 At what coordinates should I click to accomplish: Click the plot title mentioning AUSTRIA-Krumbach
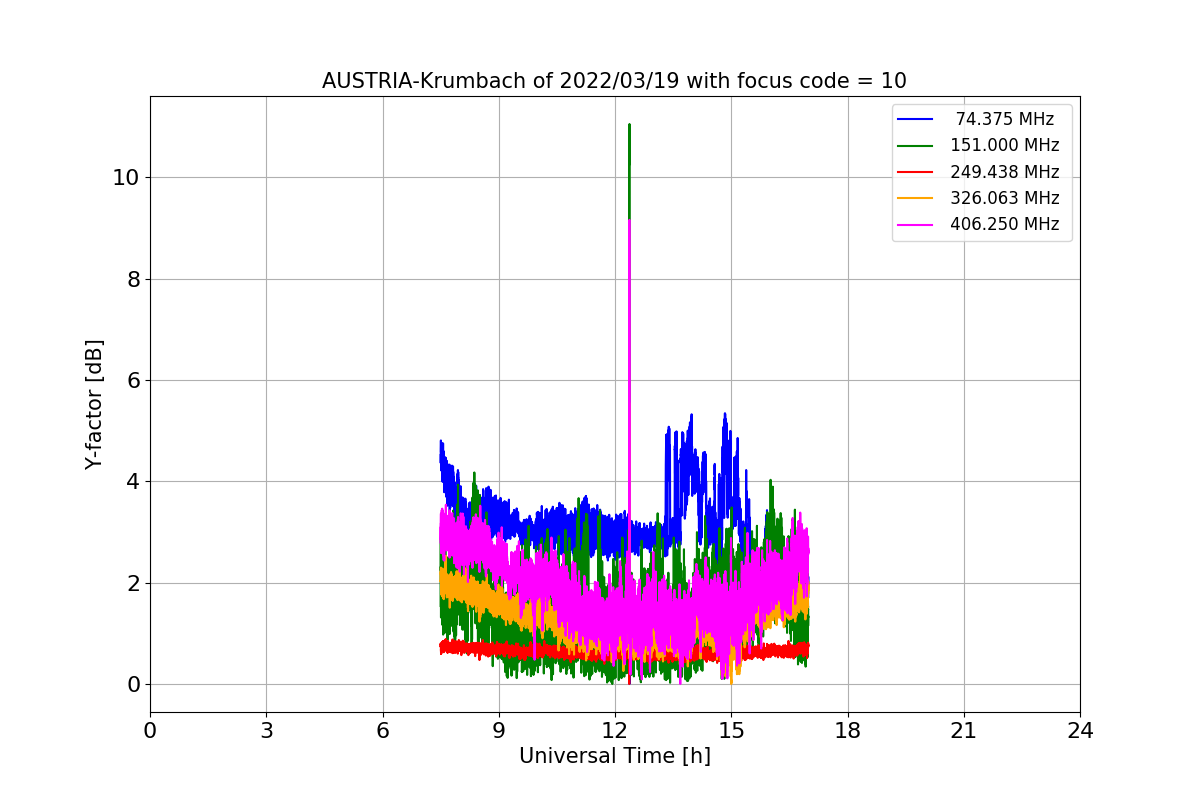[614, 81]
